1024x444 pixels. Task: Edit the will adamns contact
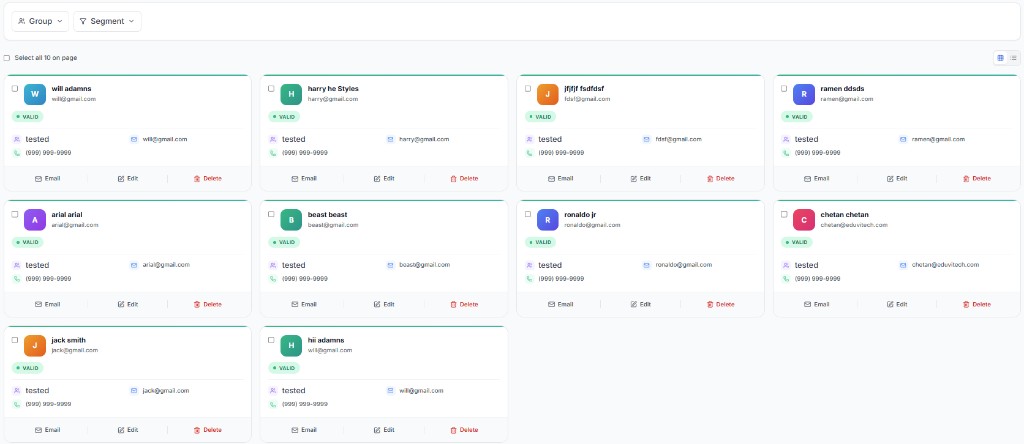(x=127, y=178)
